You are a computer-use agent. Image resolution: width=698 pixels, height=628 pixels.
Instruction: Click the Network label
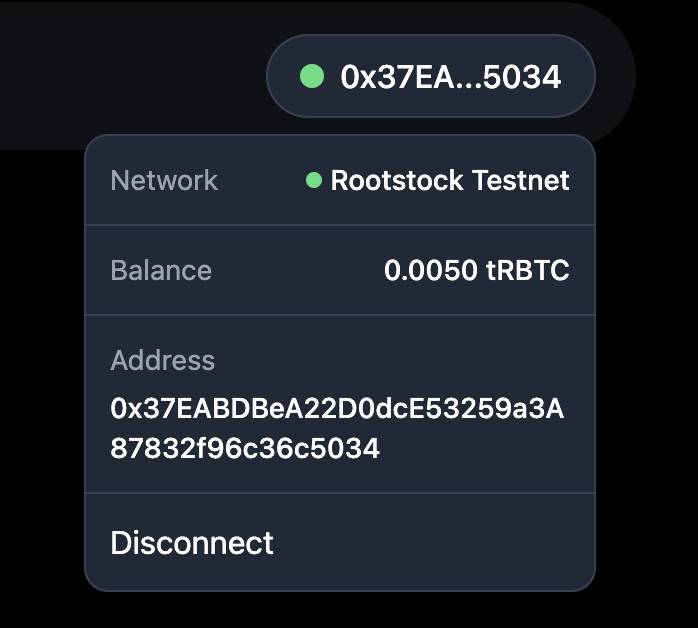click(164, 181)
